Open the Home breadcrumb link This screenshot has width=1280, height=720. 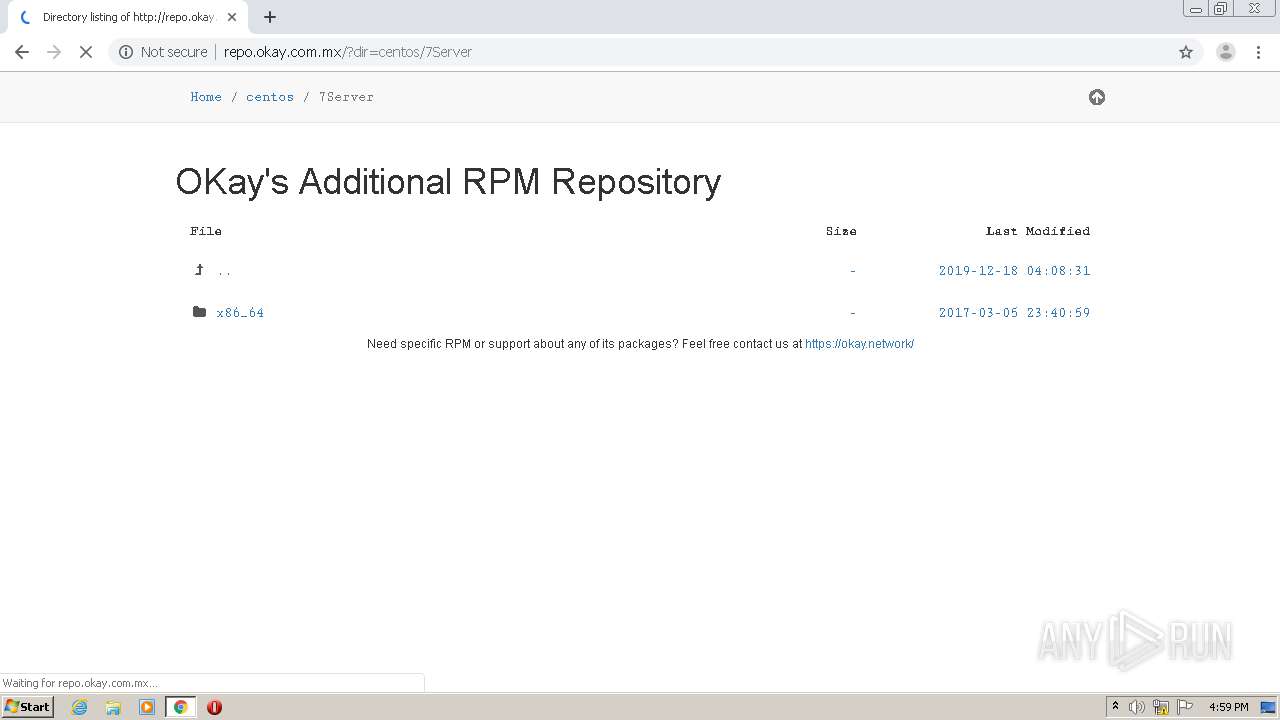[x=206, y=97]
